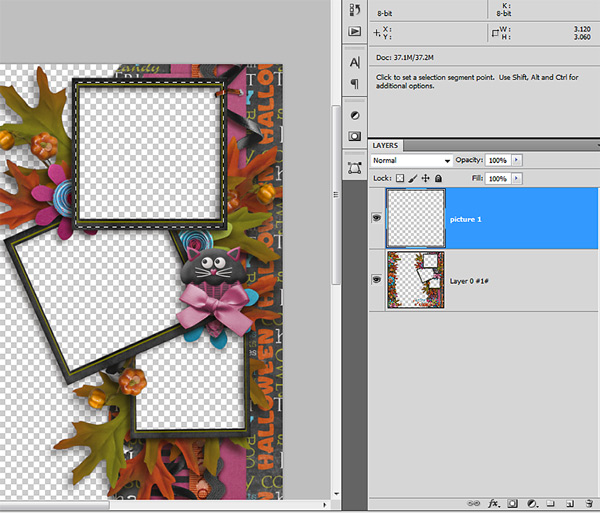Click the Opacity label

469,160
